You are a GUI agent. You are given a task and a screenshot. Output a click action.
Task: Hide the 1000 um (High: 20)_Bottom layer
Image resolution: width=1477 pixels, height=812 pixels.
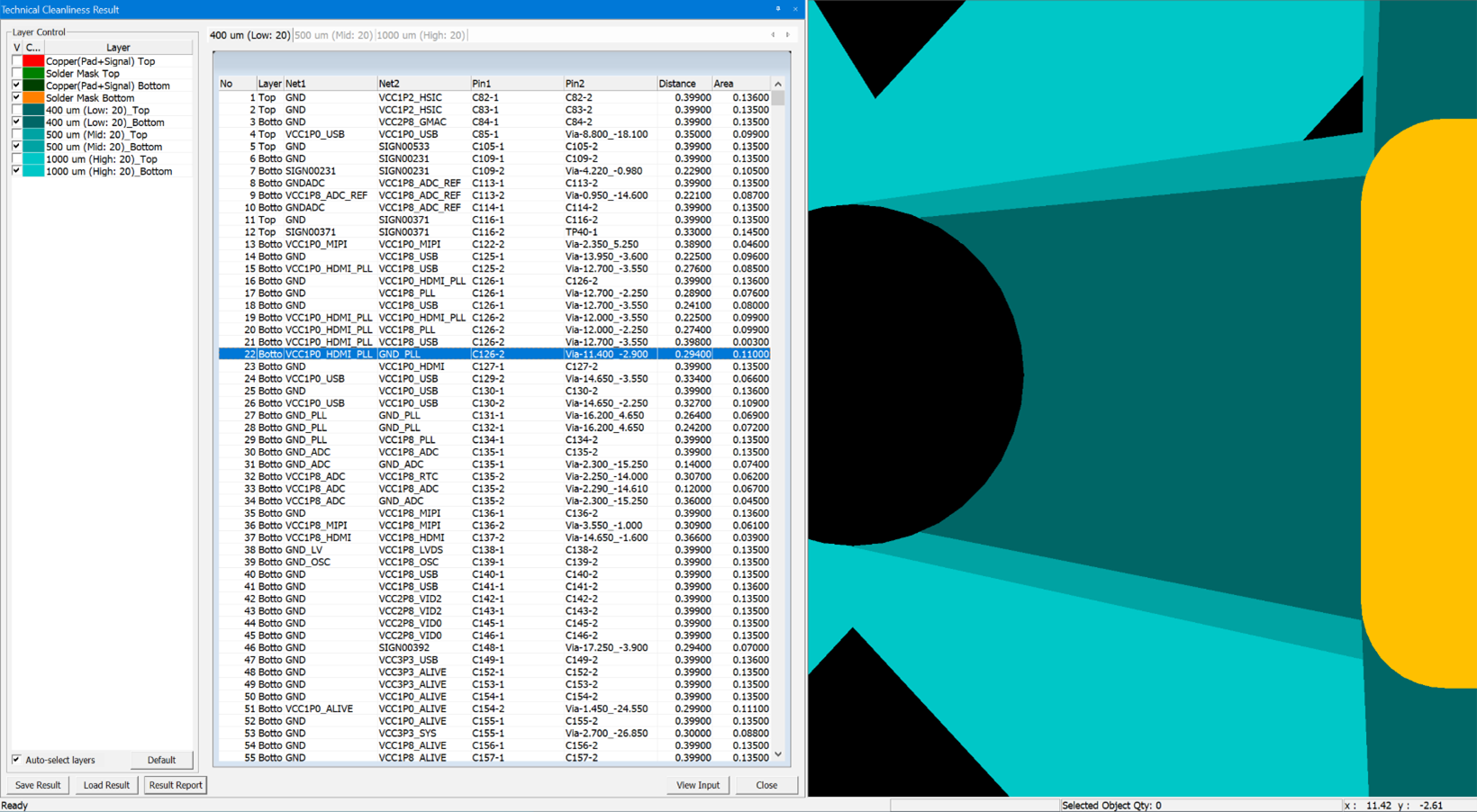(16, 171)
